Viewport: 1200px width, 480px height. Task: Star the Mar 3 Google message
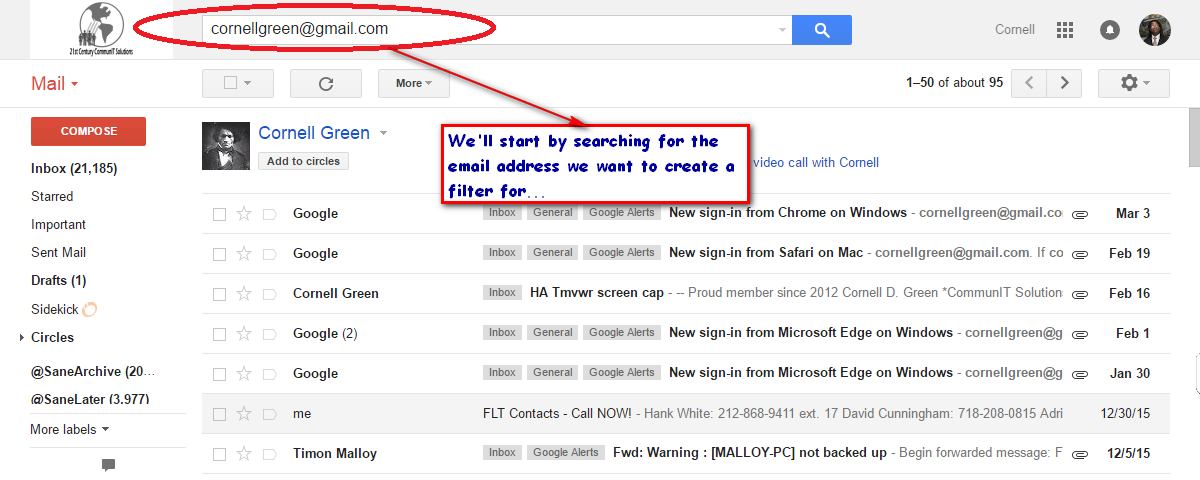[x=244, y=213]
